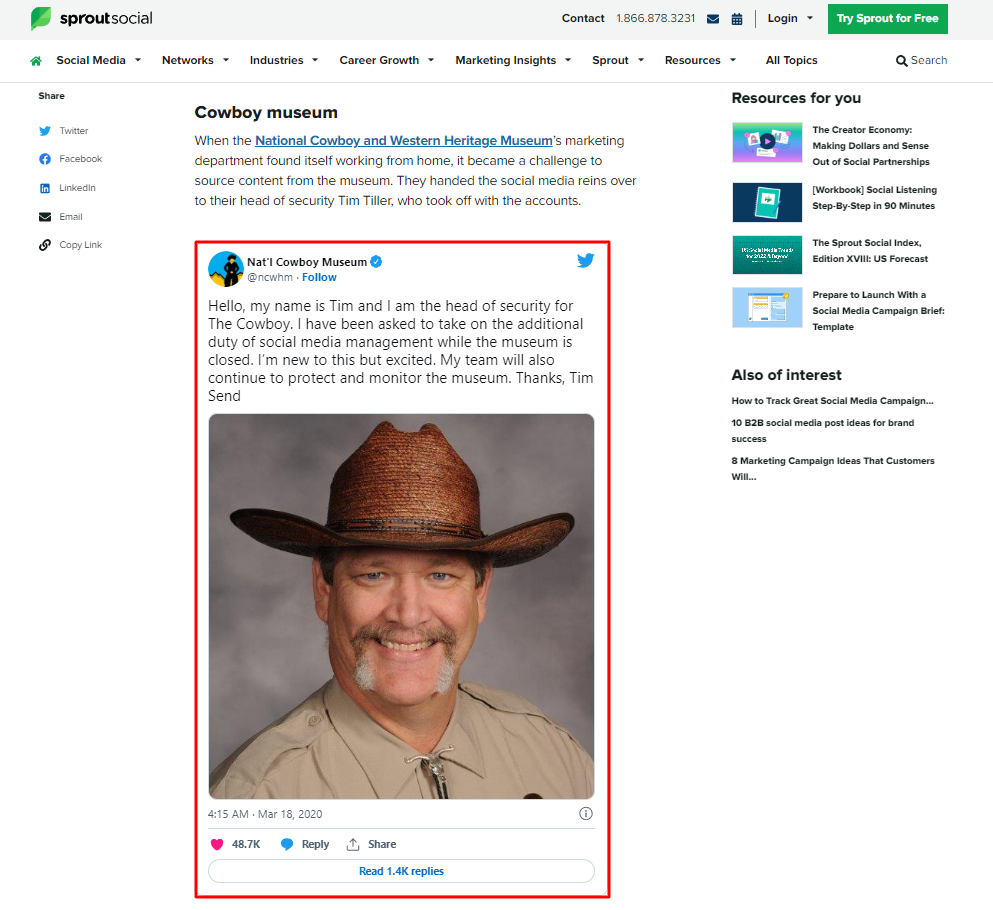Open the Login dropdown
This screenshot has height=910, width=993.
790,18
